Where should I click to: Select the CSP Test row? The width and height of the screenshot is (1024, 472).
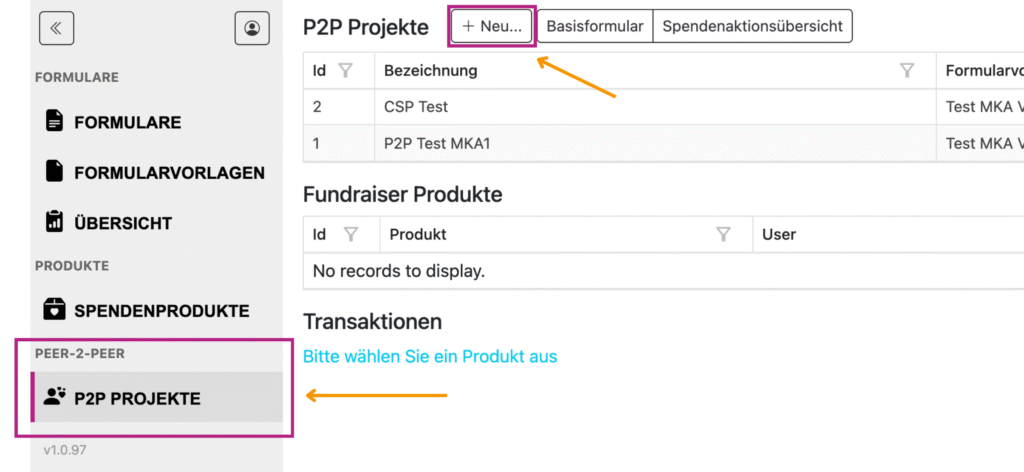click(x=416, y=107)
